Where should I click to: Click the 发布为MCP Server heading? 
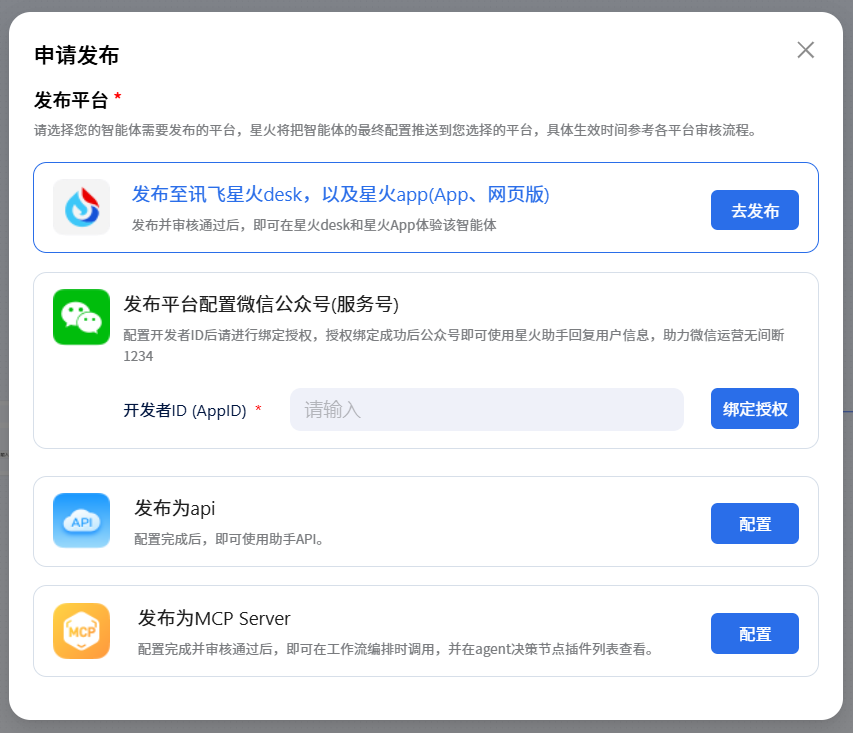(214, 618)
